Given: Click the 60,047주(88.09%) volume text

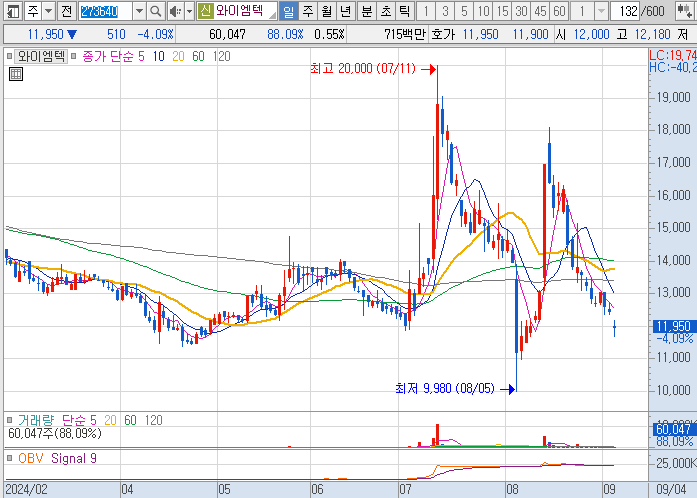Looking at the screenshot, I should [x=55, y=433].
